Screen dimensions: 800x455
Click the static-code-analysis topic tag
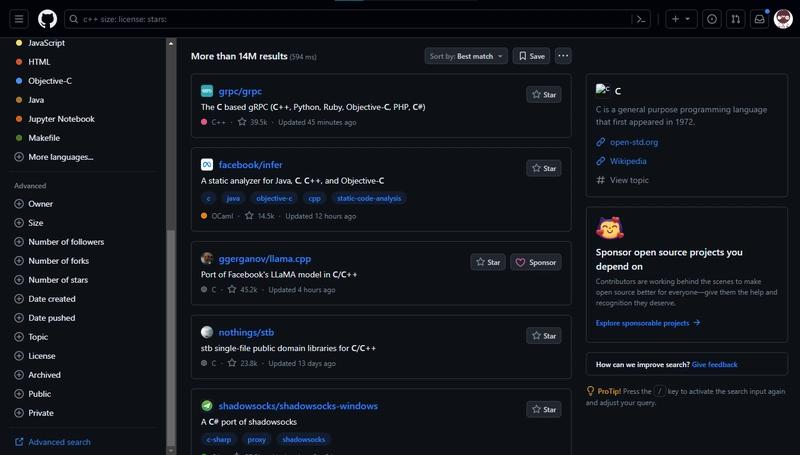(x=369, y=198)
